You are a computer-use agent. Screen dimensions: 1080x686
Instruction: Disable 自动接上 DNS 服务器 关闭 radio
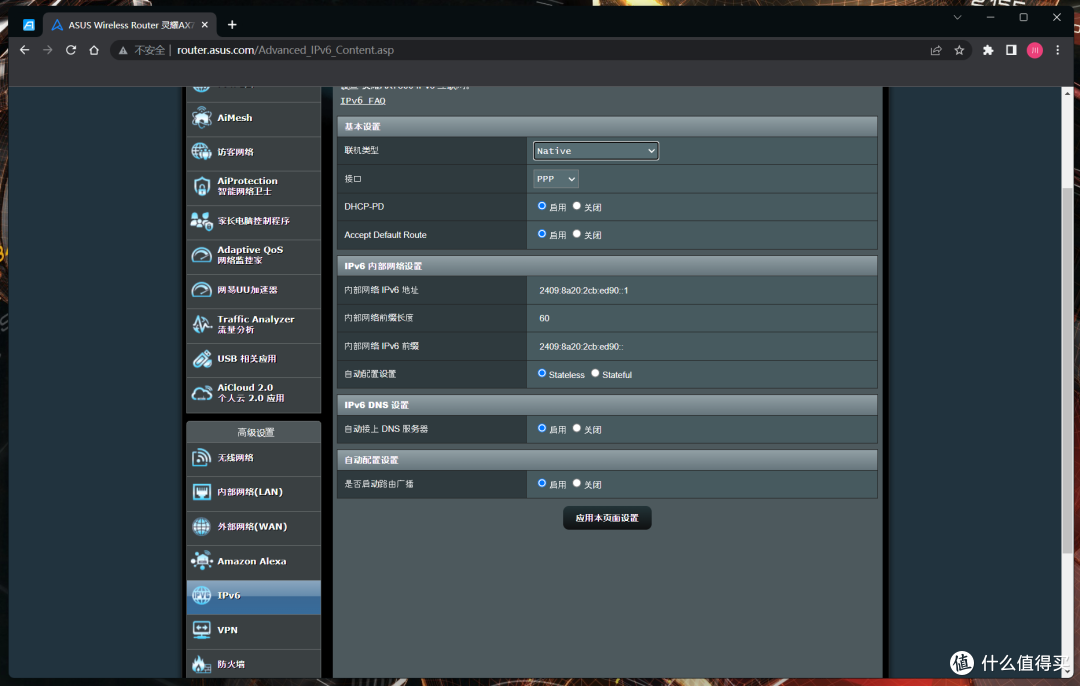[x=577, y=428]
